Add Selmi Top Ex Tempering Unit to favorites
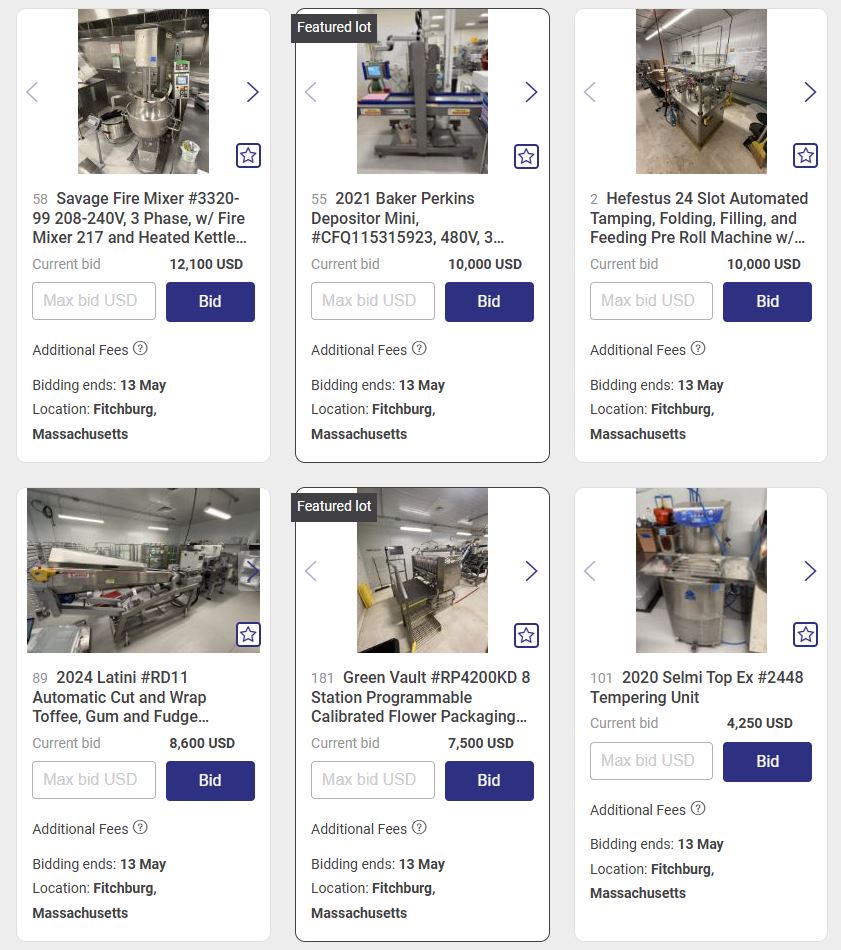The height and width of the screenshot is (950, 841). coord(805,634)
